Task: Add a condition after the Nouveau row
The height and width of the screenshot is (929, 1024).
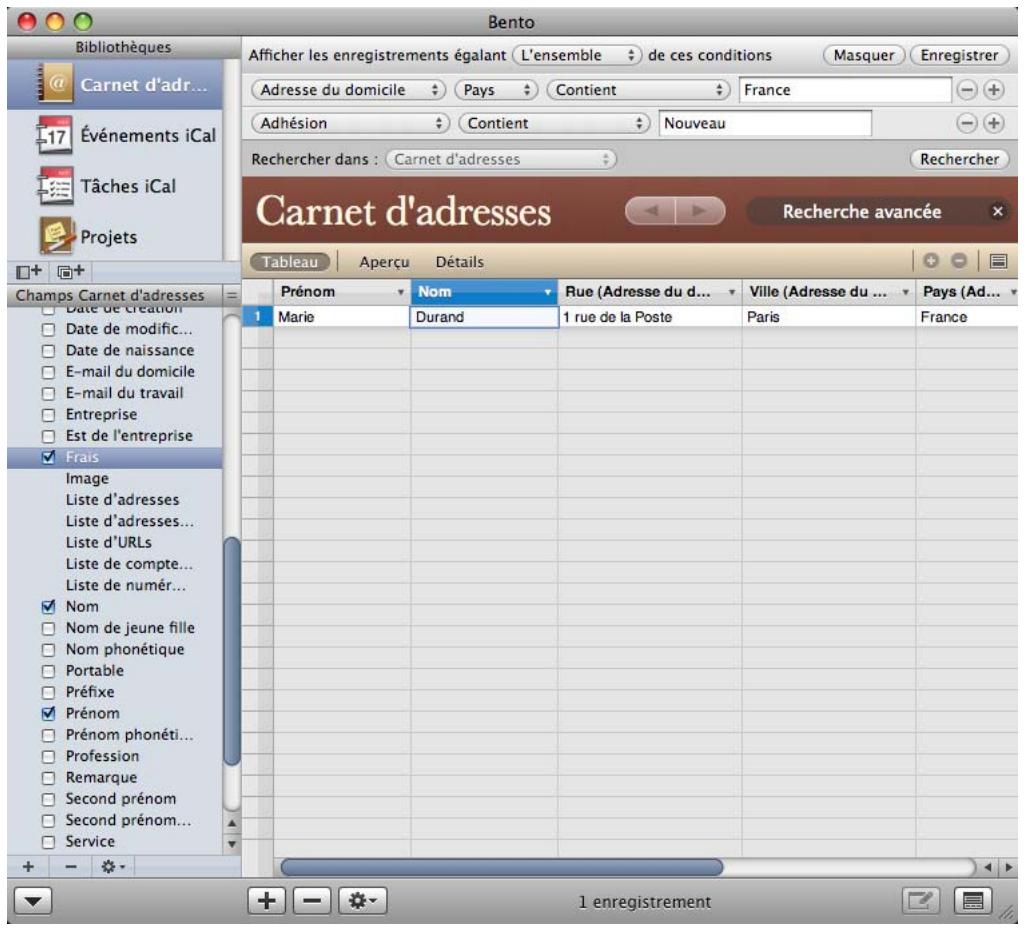Action: pyautogui.click(x=994, y=123)
